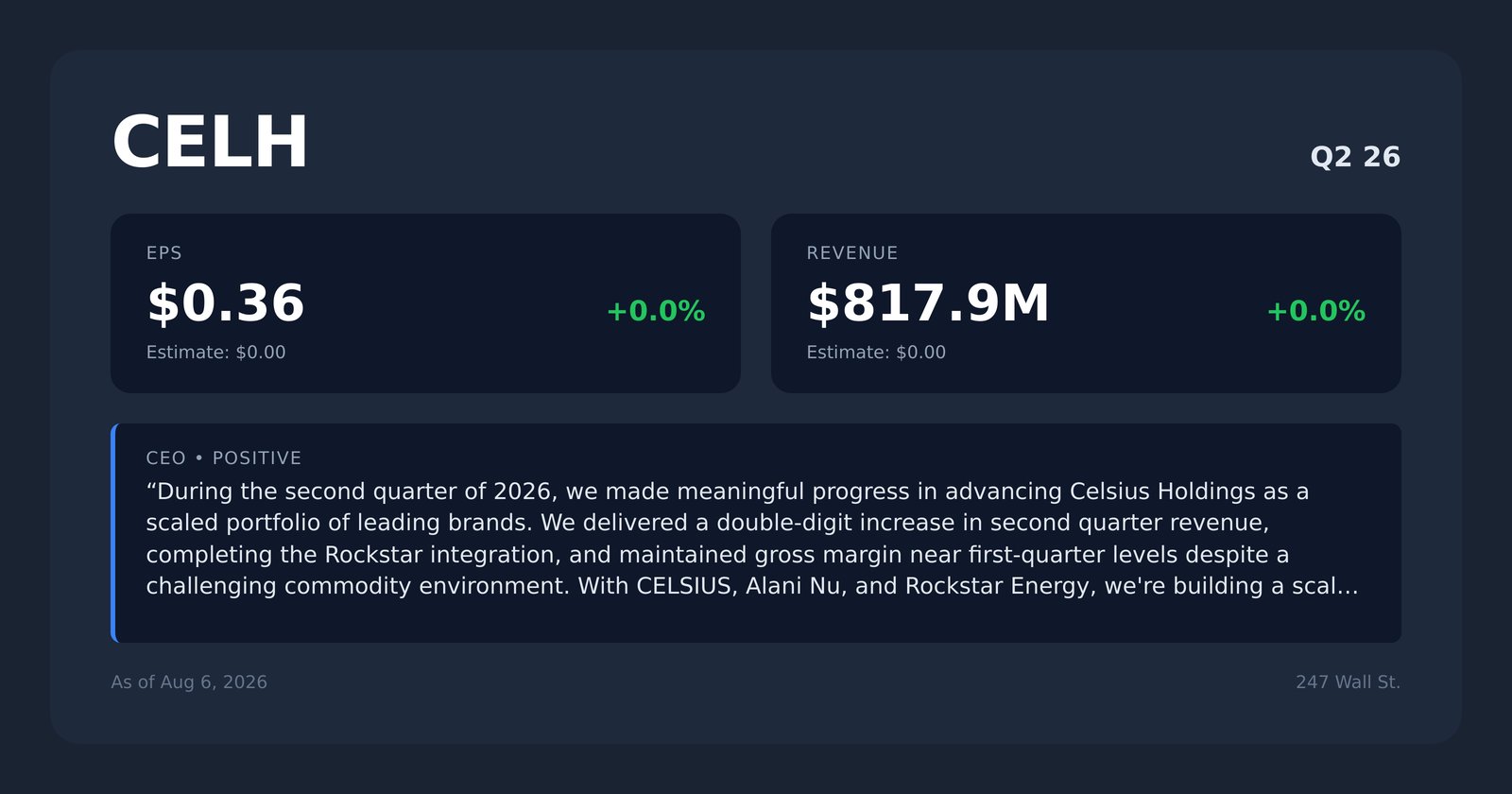Click the revenue +0.0% change indicator
The width and height of the screenshot is (1512, 794).
tap(1315, 311)
